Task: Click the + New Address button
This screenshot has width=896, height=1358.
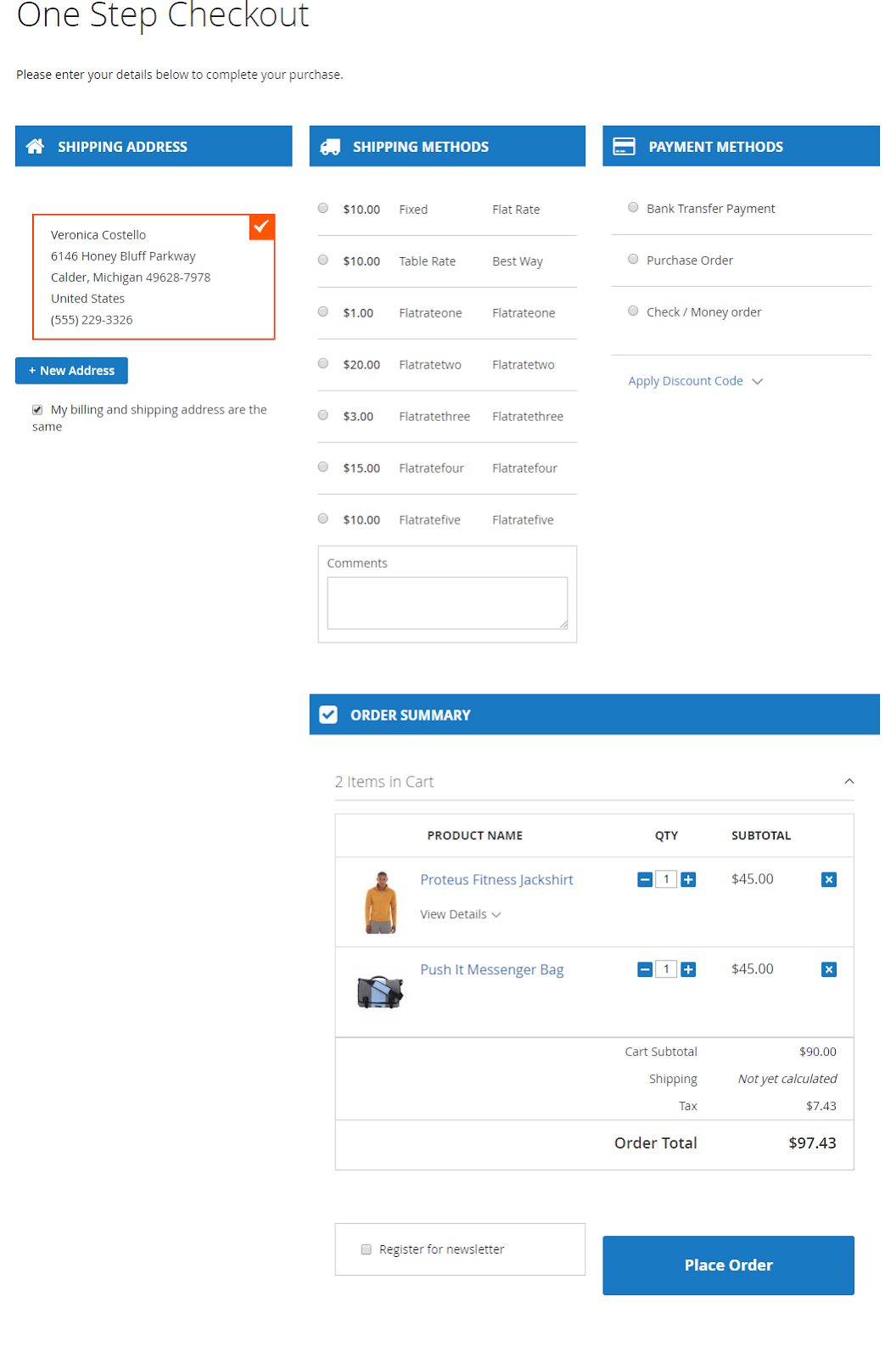Action: coord(71,371)
